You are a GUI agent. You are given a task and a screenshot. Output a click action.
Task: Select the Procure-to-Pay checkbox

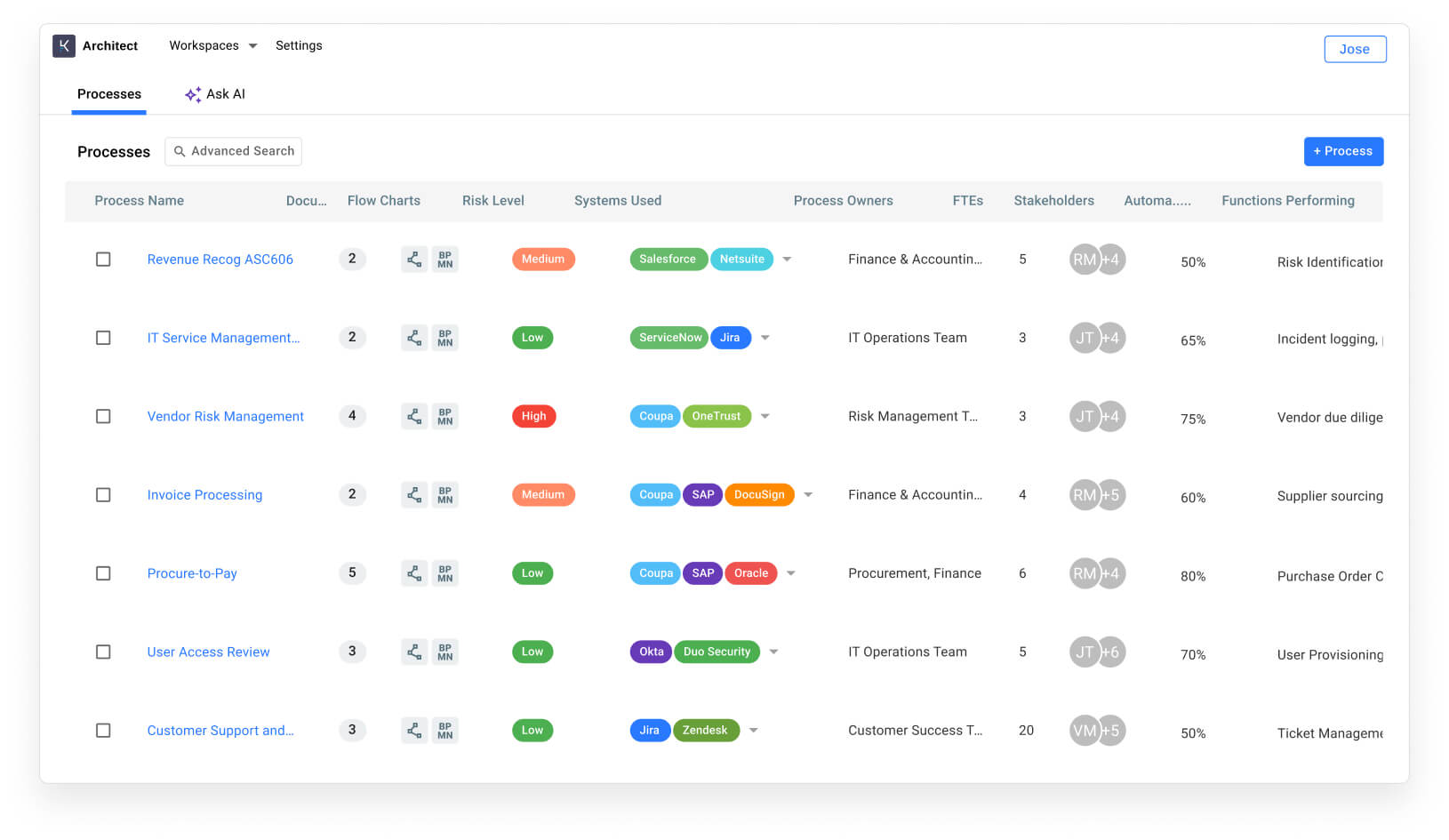click(x=103, y=573)
